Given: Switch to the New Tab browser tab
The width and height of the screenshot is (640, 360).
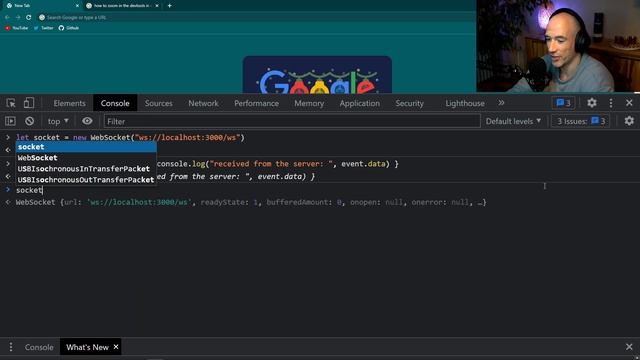Looking at the screenshot, I should click(41, 6).
